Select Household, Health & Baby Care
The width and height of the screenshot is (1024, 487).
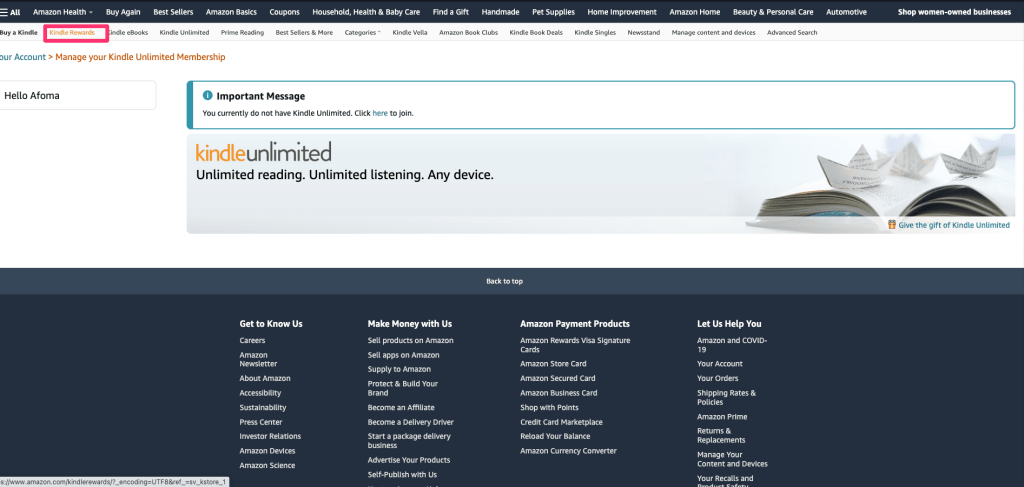pyautogui.click(x=366, y=12)
